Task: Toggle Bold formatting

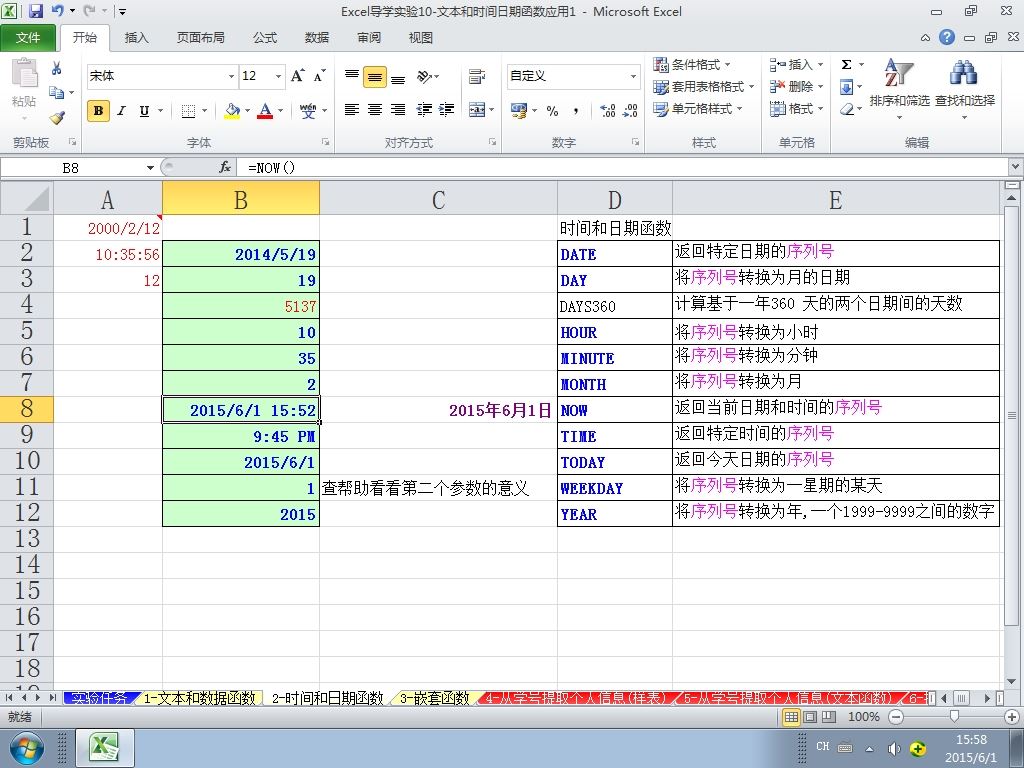Action: coord(99,111)
